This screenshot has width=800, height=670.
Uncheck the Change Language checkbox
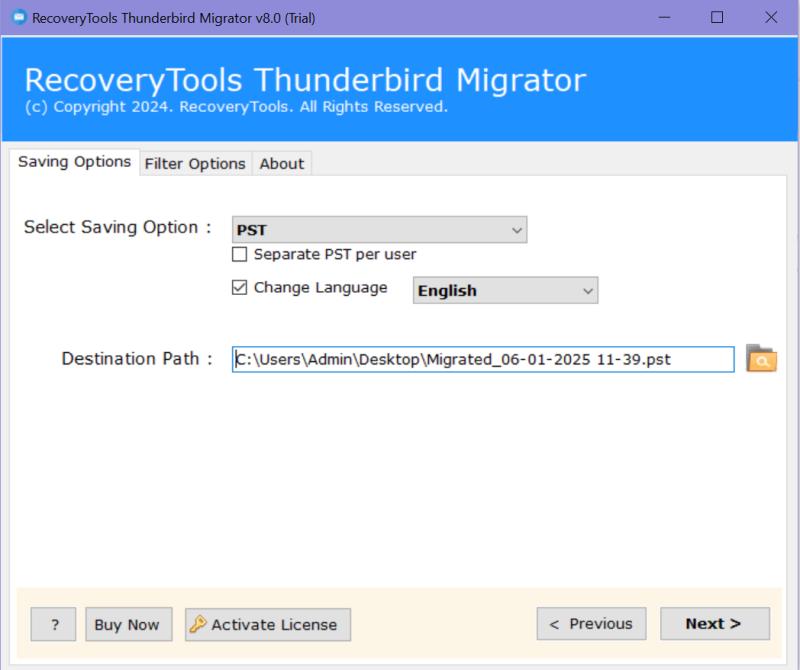coord(239,287)
